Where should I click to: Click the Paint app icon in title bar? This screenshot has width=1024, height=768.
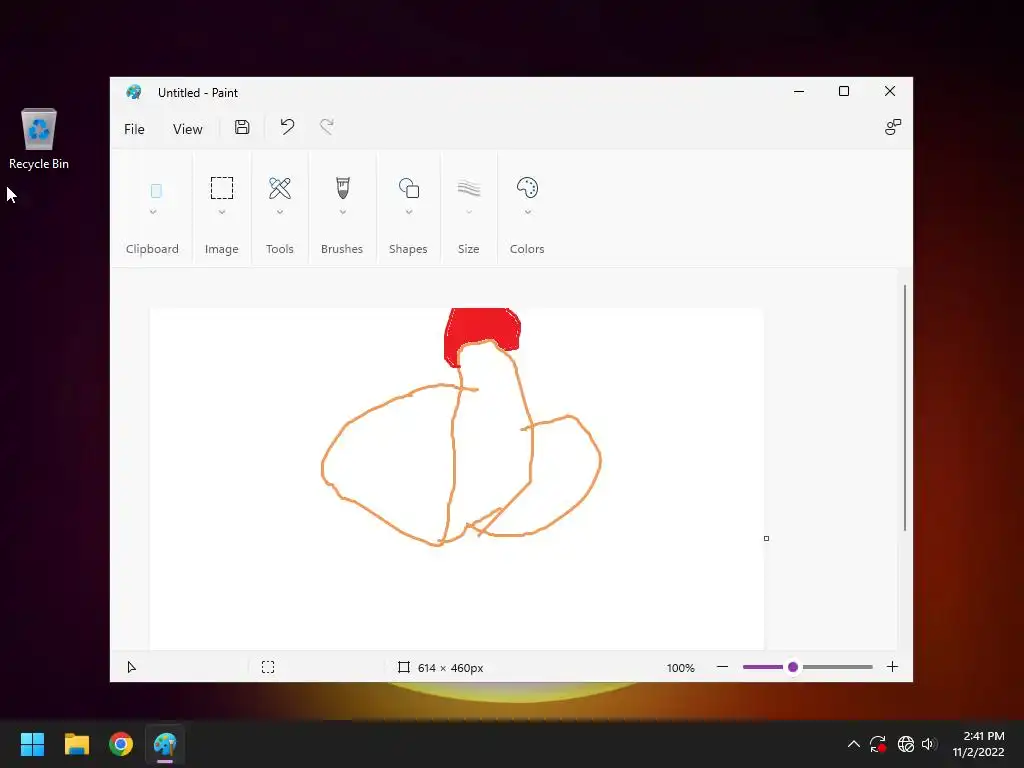tap(134, 92)
